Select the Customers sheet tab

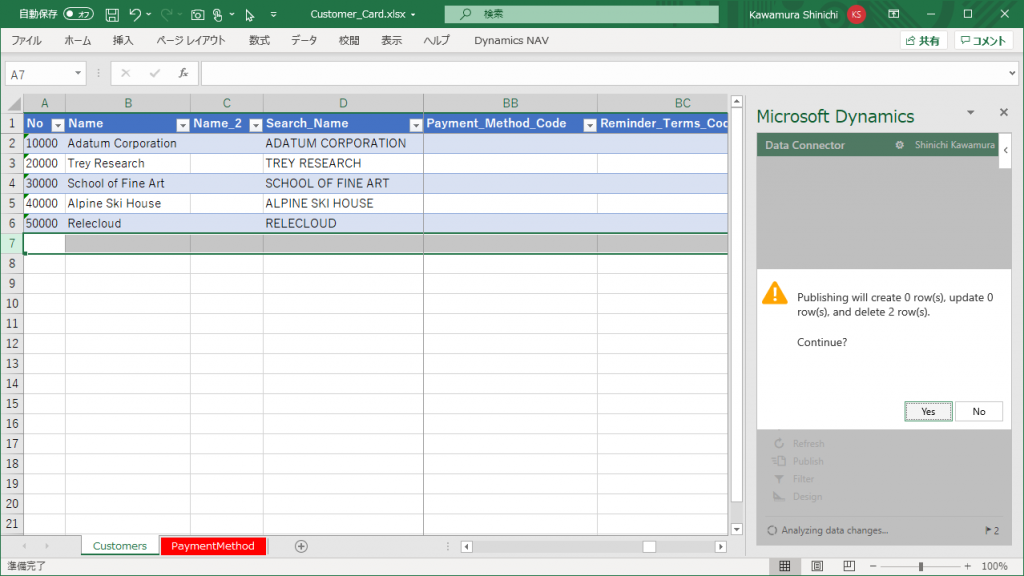(120, 546)
